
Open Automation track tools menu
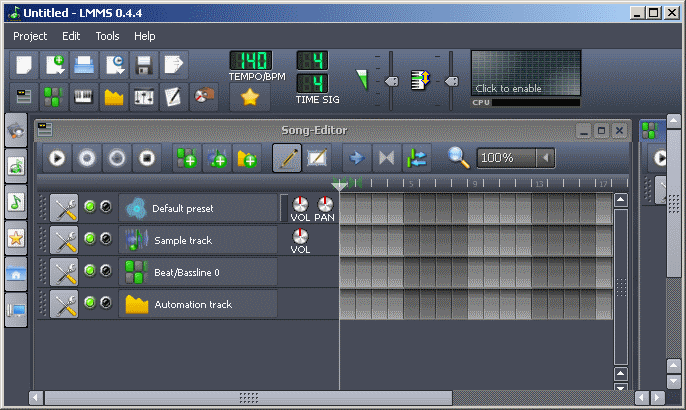point(64,303)
